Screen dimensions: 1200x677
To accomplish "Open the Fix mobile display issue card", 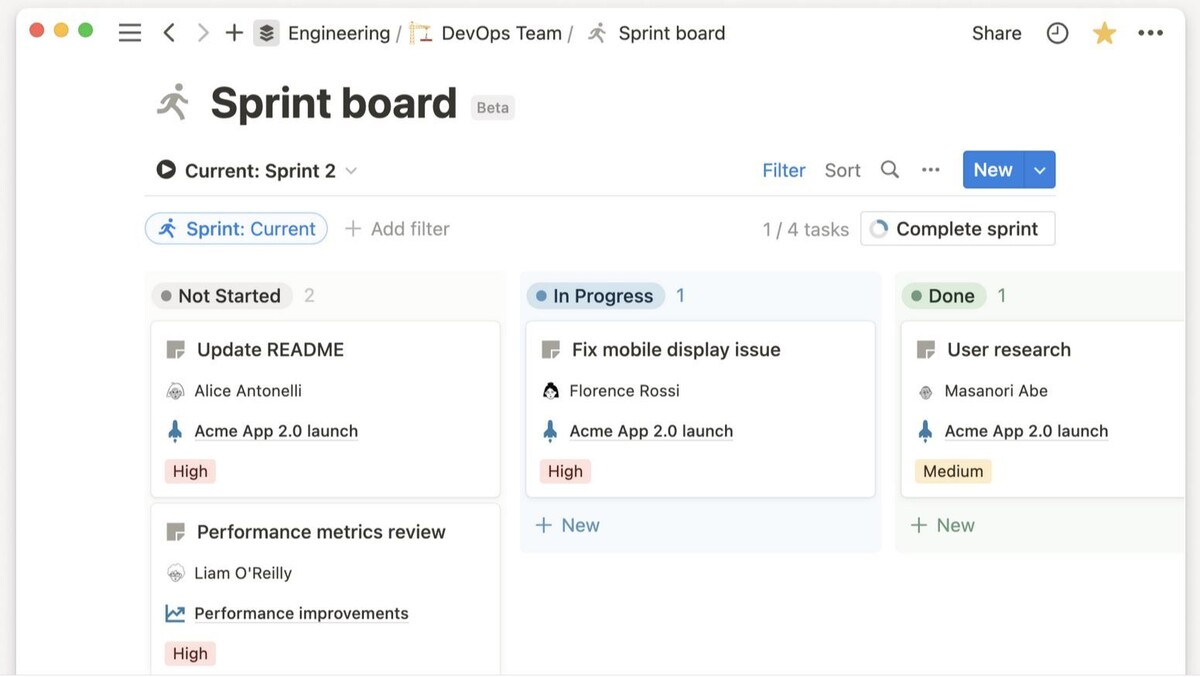I will (x=675, y=350).
